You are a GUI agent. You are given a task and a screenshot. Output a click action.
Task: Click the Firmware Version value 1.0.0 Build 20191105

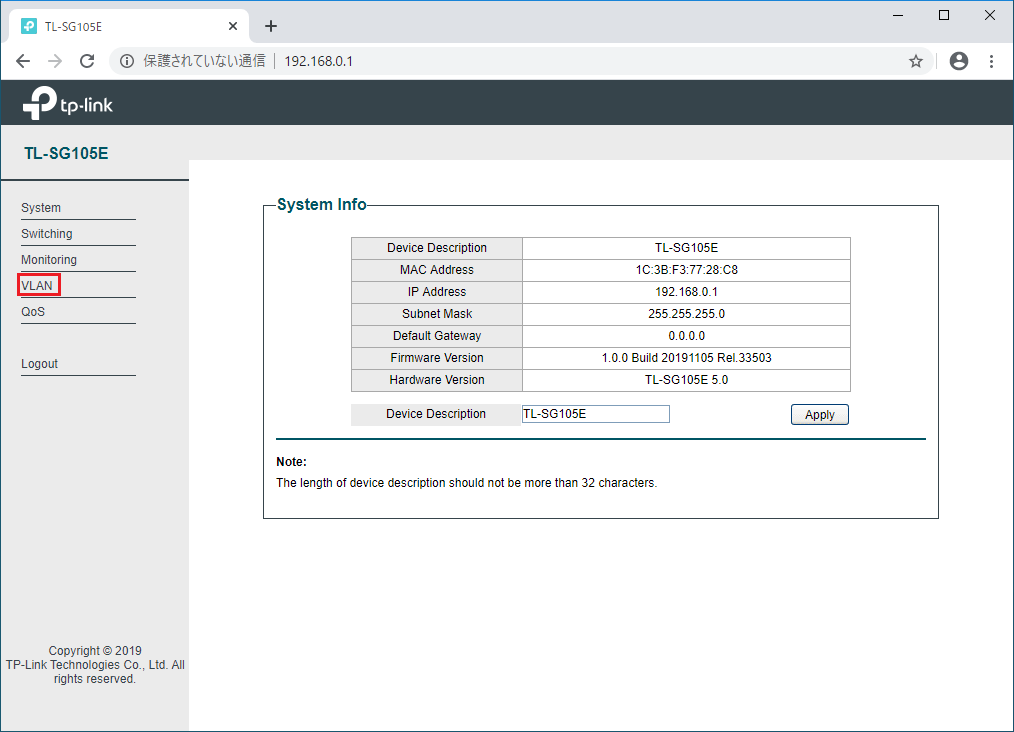click(x=686, y=358)
